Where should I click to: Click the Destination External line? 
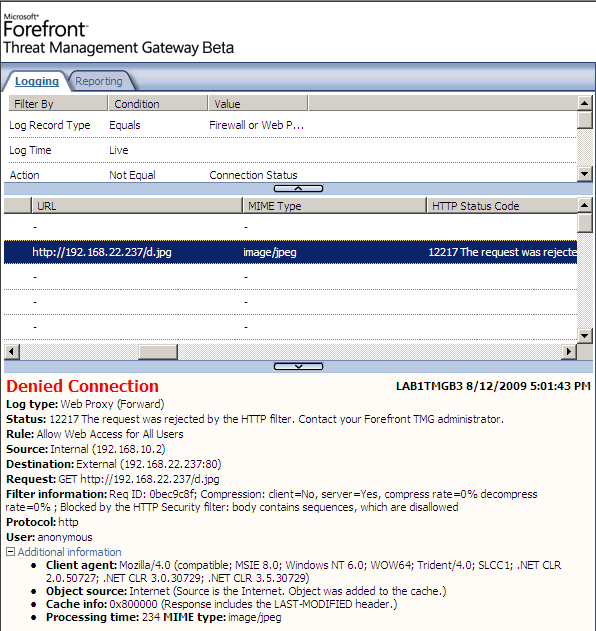tap(113, 464)
